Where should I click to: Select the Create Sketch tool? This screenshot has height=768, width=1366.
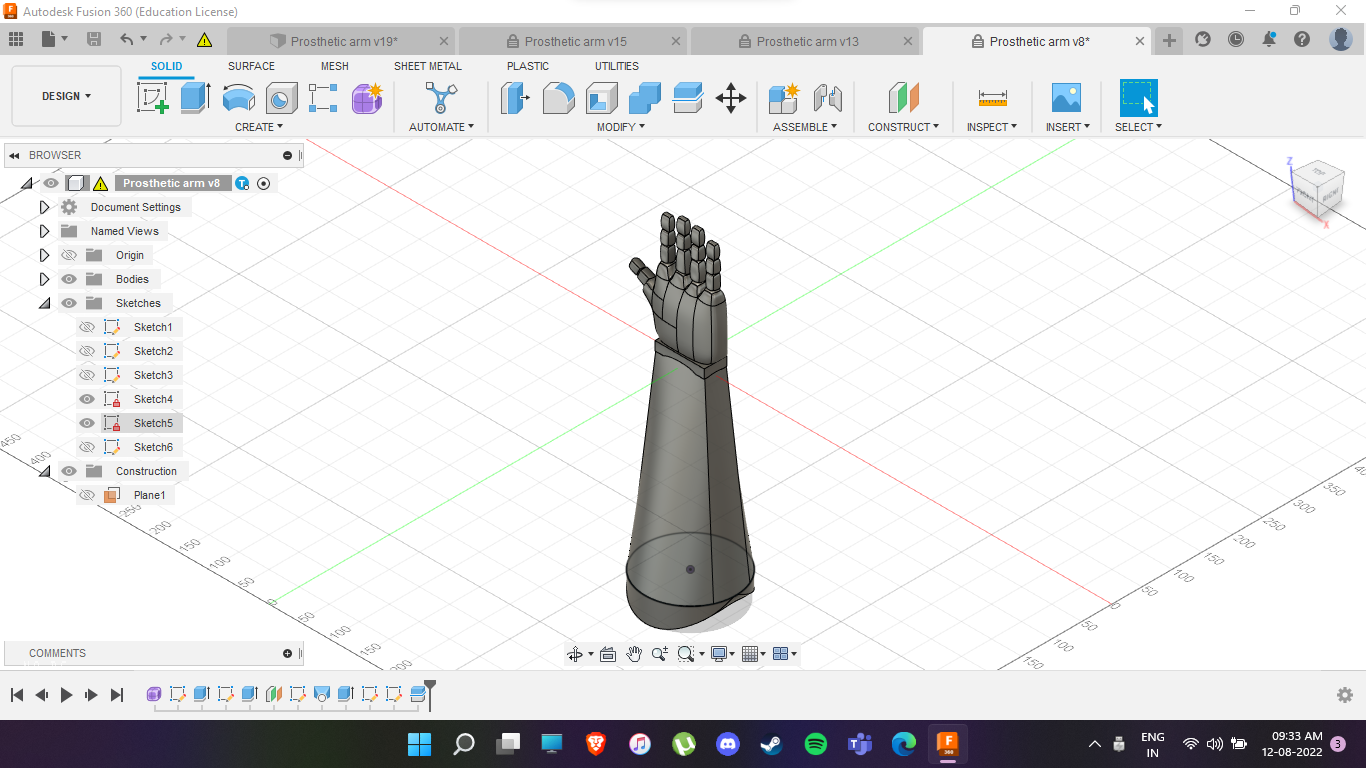[153, 98]
